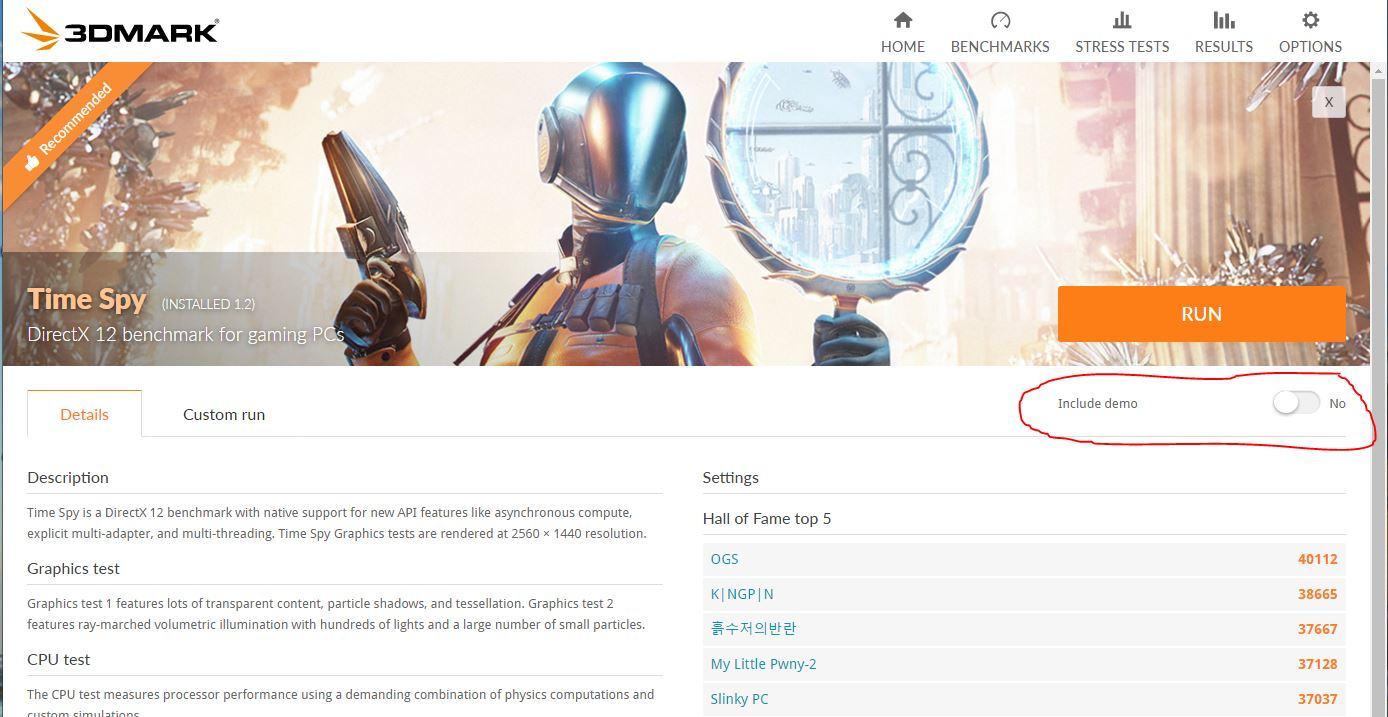Click the DirectX 12 benchmark subtitle
This screenshot has width=1388, height=717.
point(186,334)
